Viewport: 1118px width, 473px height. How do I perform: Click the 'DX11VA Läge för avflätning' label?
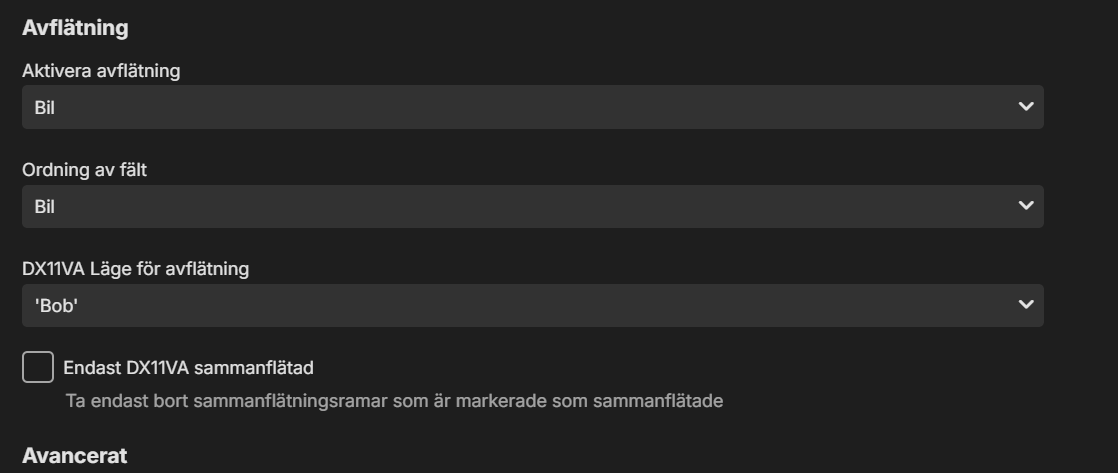pyautogui.click(x=135, y=269)
